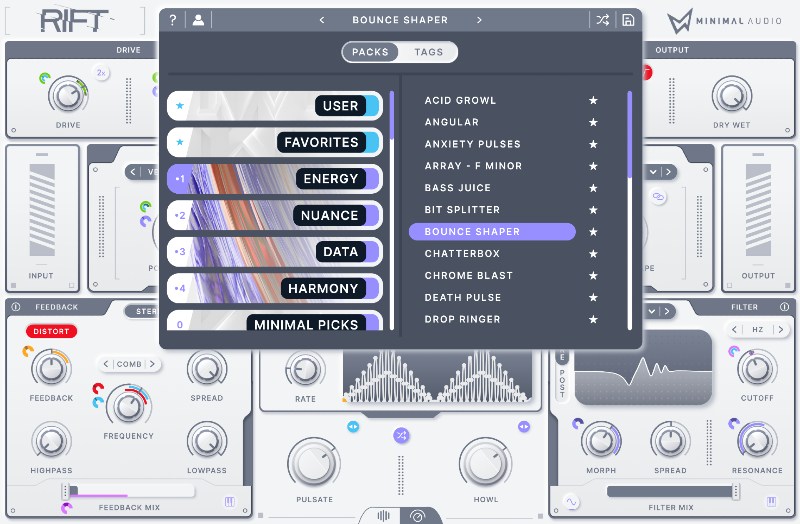Click the modulation indicator near Morph knob
This screenshot has height=524, width=800.
pos(578,423)
